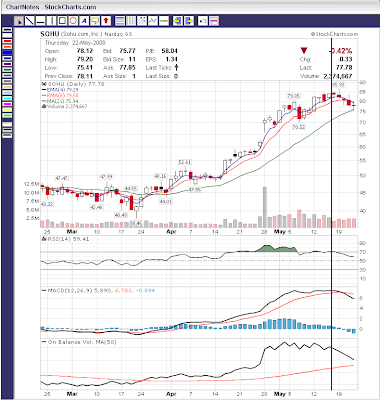Click the MA(21) legend label
The width and height of the screenshot is (380, 400).
[62, 101]
